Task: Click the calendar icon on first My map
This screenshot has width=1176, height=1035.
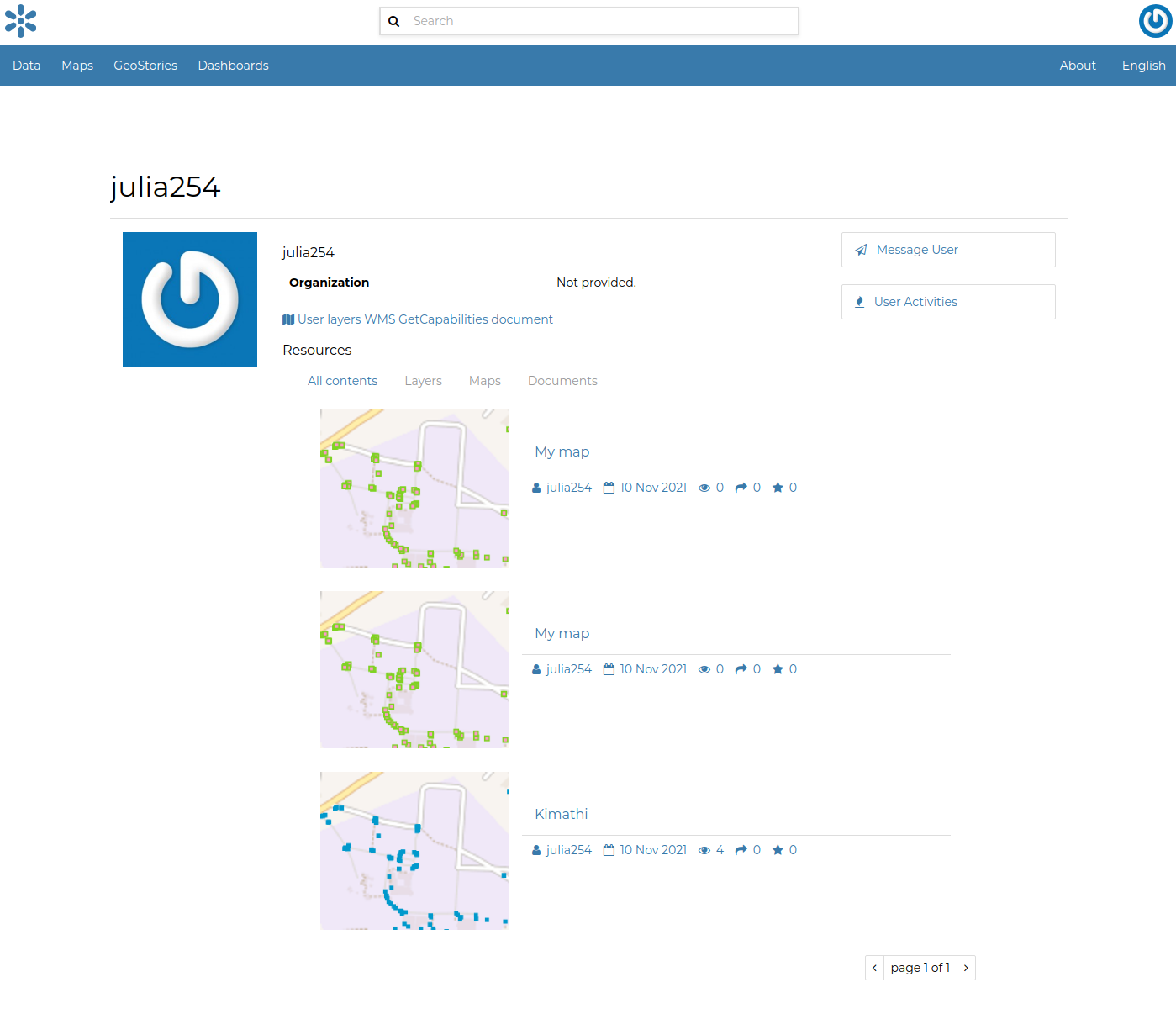Action: pos(609,488)
